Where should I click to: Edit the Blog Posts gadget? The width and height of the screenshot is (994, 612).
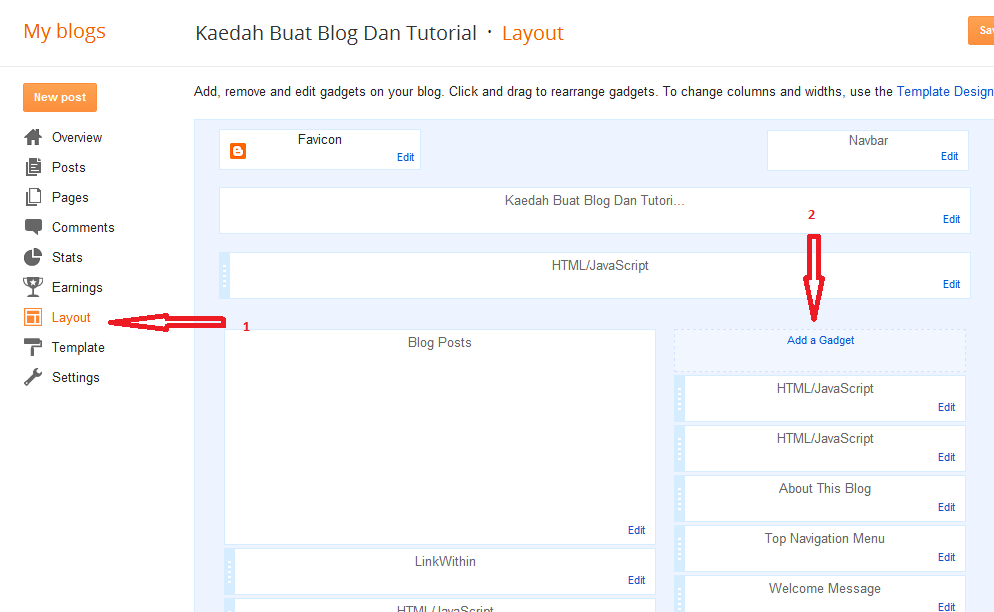click(636, 530)
